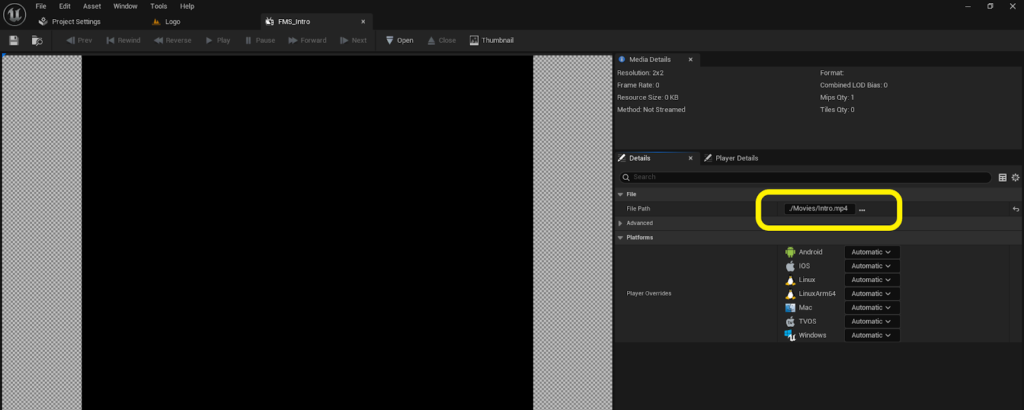Click the Pause playback button
This screenshot has width=1024, height=410.
click(259, 40)
